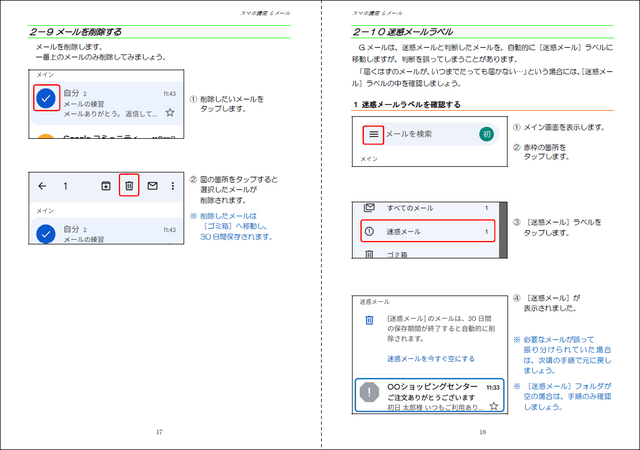Star the OOショッピングセンター message
The height and width of the screenshot is (450, 640).
494,406
